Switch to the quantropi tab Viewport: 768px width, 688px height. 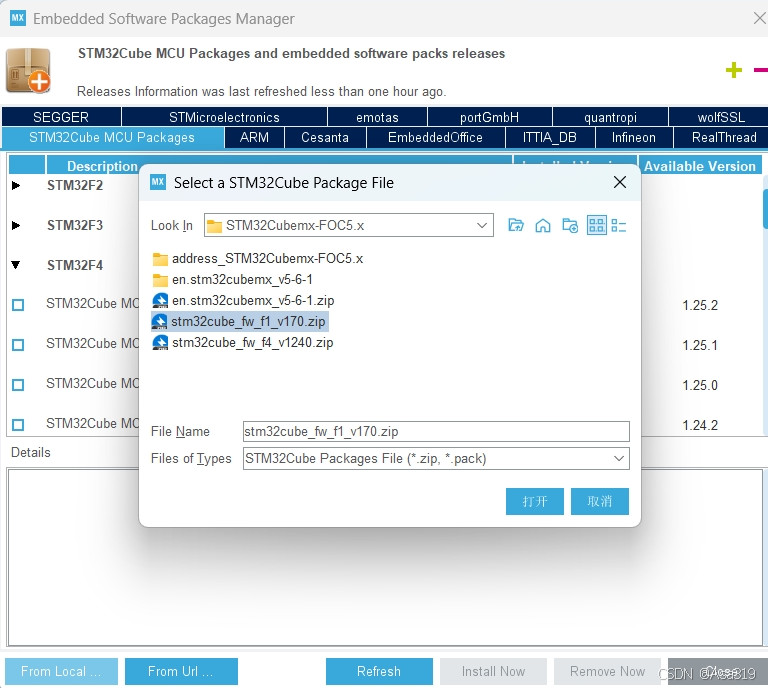point(610,117)
